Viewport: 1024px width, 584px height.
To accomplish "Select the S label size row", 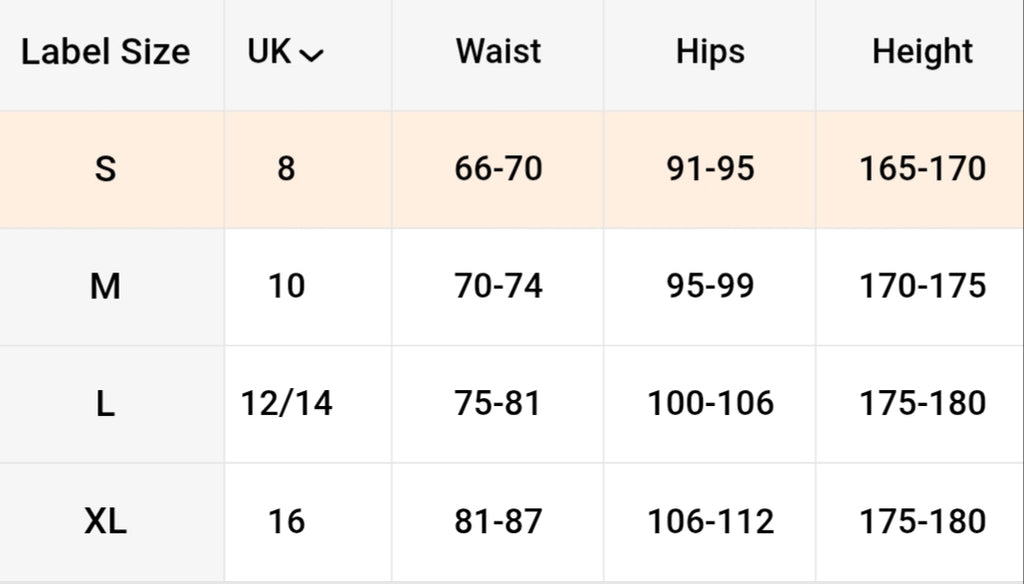I will (105, 169).
